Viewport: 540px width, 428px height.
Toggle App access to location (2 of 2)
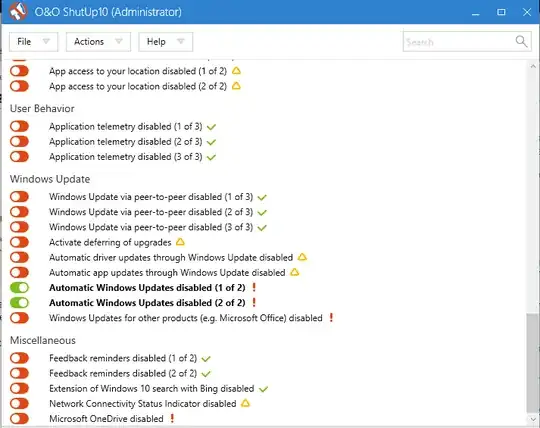(19, 86)
